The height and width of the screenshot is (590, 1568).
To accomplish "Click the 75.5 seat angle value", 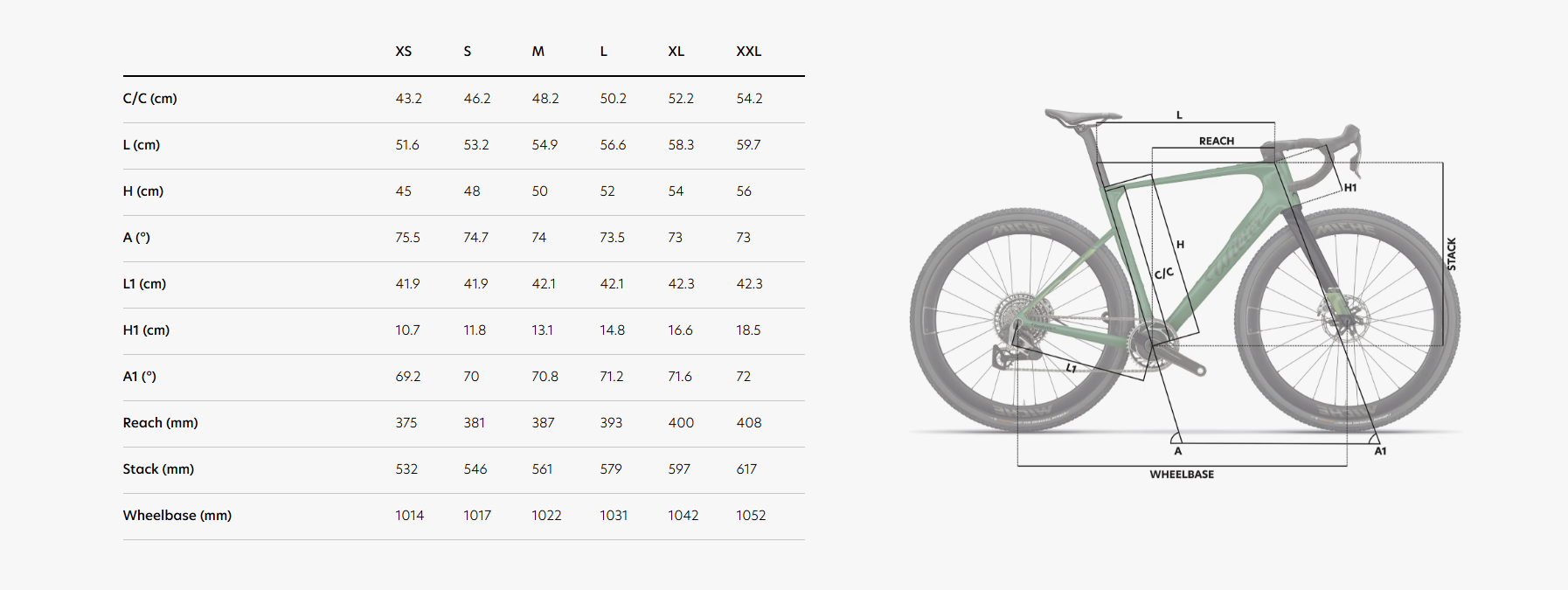I will (407, 238).
